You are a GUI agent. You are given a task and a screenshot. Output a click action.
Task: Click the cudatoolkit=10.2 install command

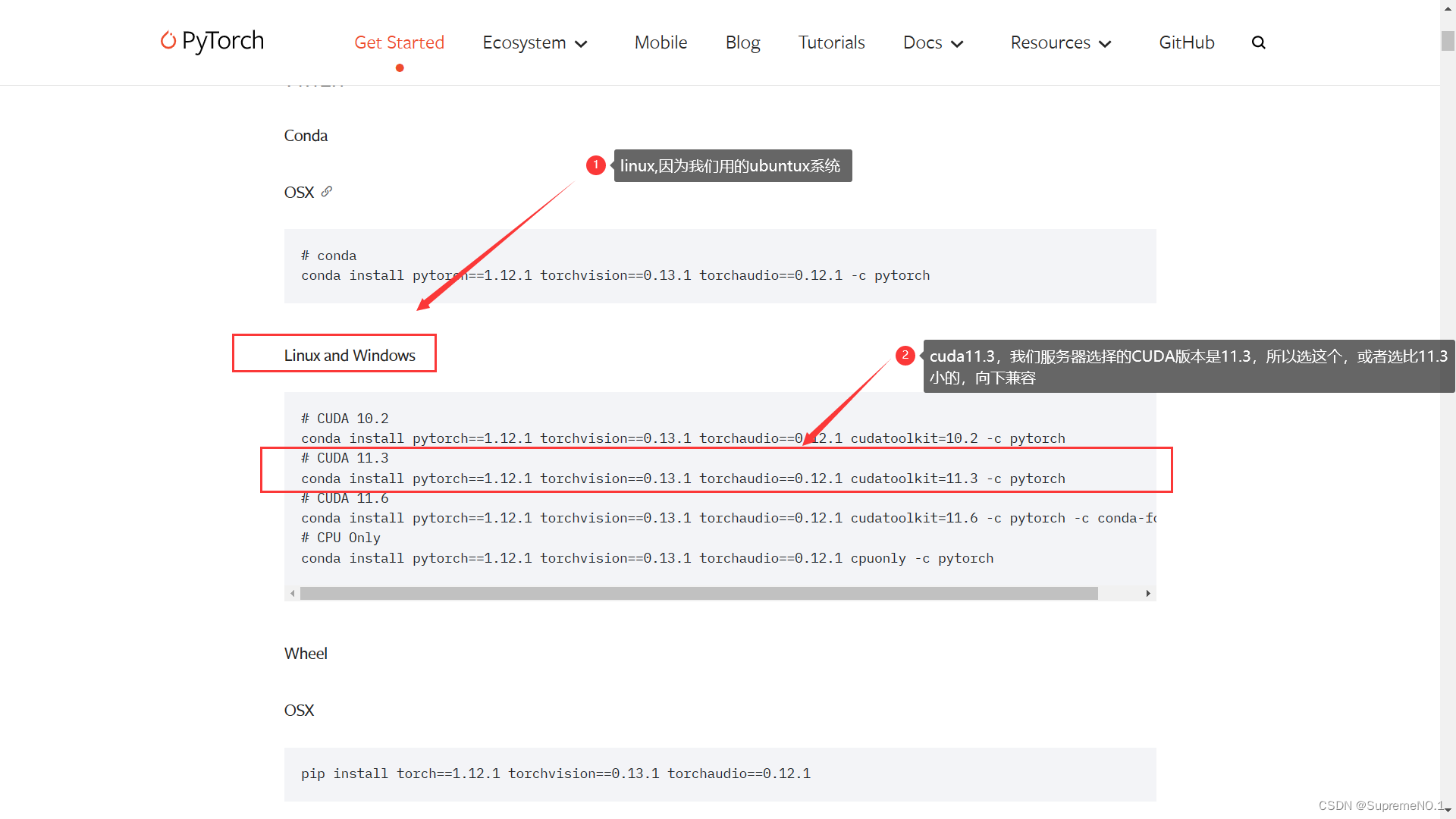point(682,438)
